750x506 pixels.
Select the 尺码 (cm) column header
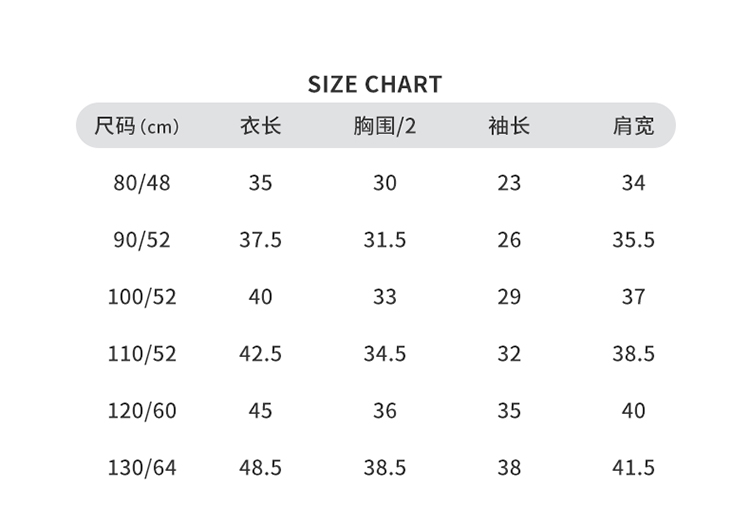point(136,126)
